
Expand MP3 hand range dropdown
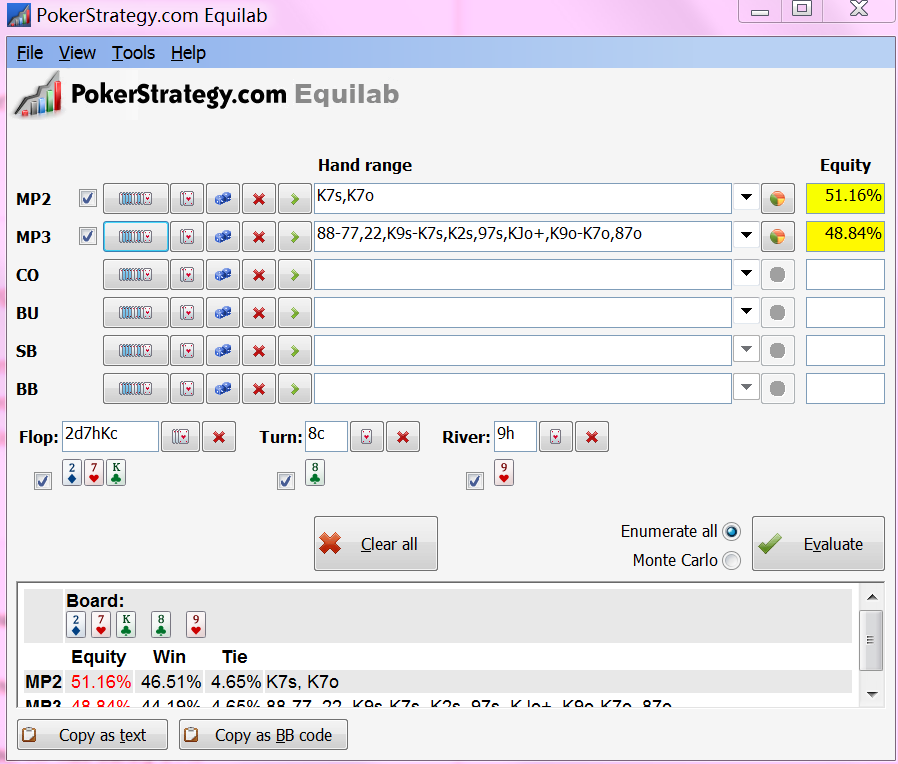point(746,235)
